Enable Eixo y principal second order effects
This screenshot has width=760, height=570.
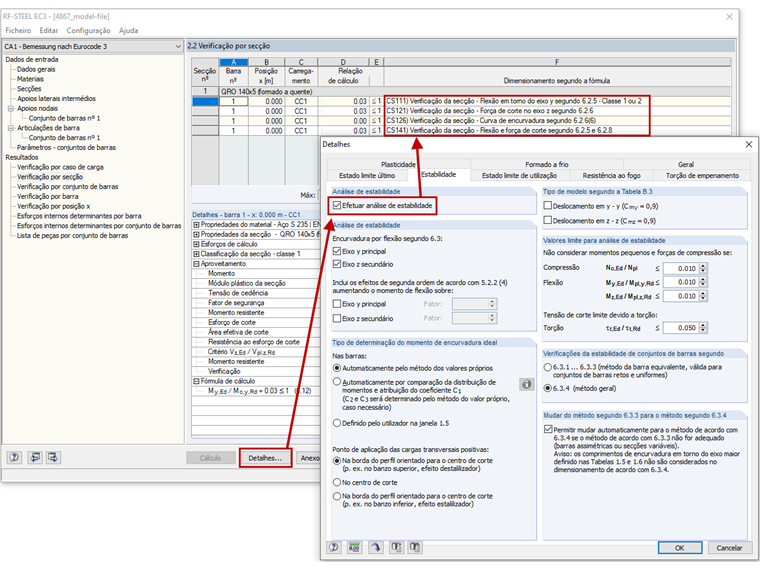(337, 304)
